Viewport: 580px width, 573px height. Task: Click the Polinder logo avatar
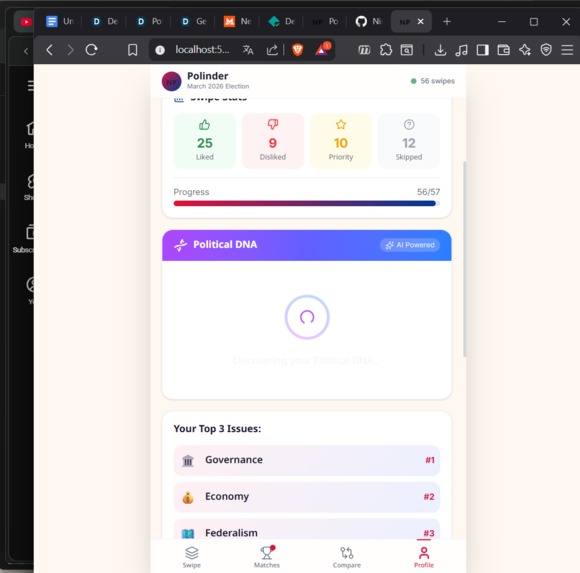(x=172, y=81)
